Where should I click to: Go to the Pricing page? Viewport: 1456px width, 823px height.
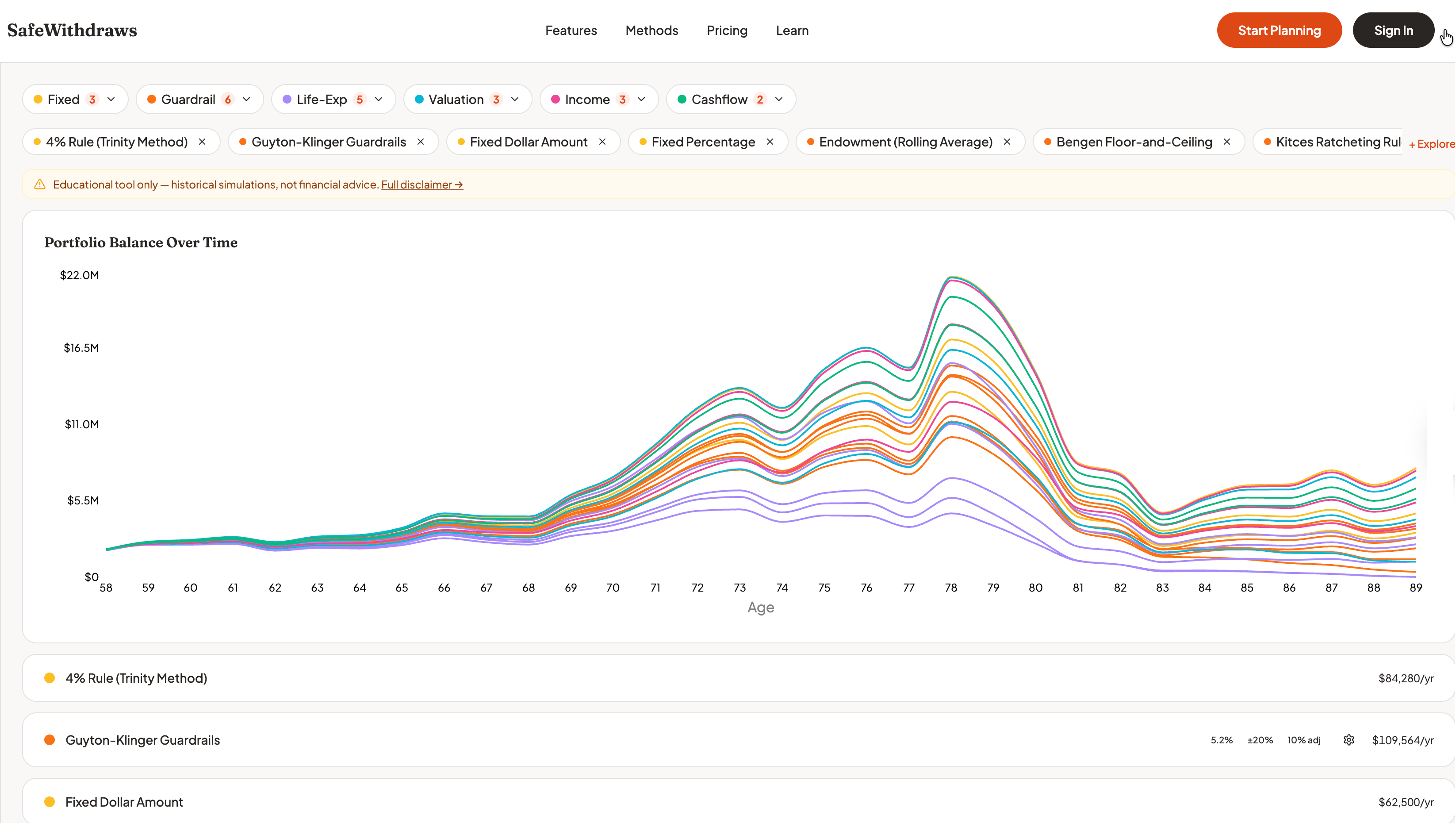click(727, 31)
